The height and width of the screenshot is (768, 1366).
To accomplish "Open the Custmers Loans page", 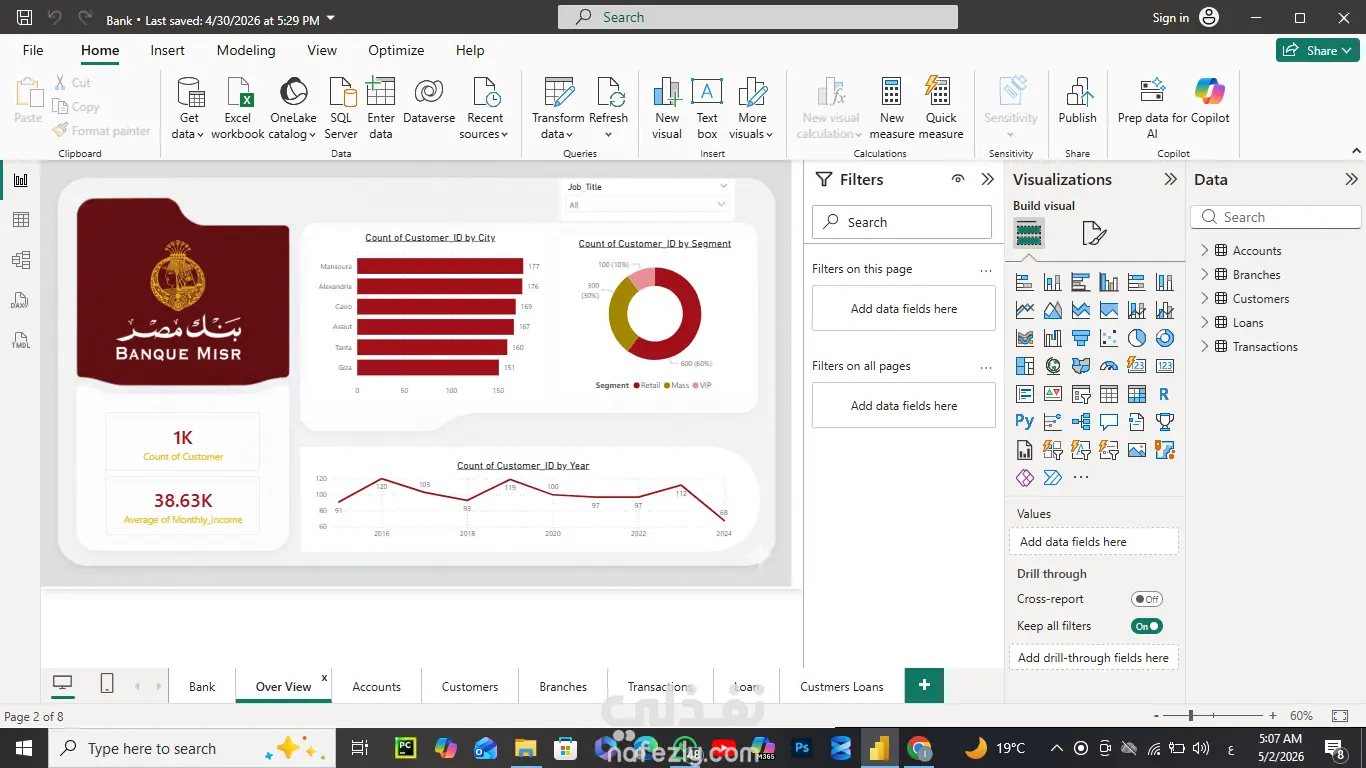I will (x=842, y=686).
